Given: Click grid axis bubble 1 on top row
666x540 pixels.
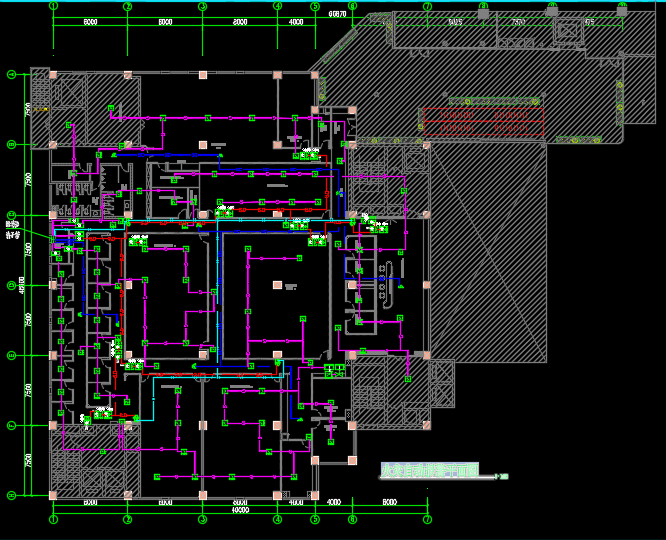Looking at the screenshot, I should coord(53,6).
